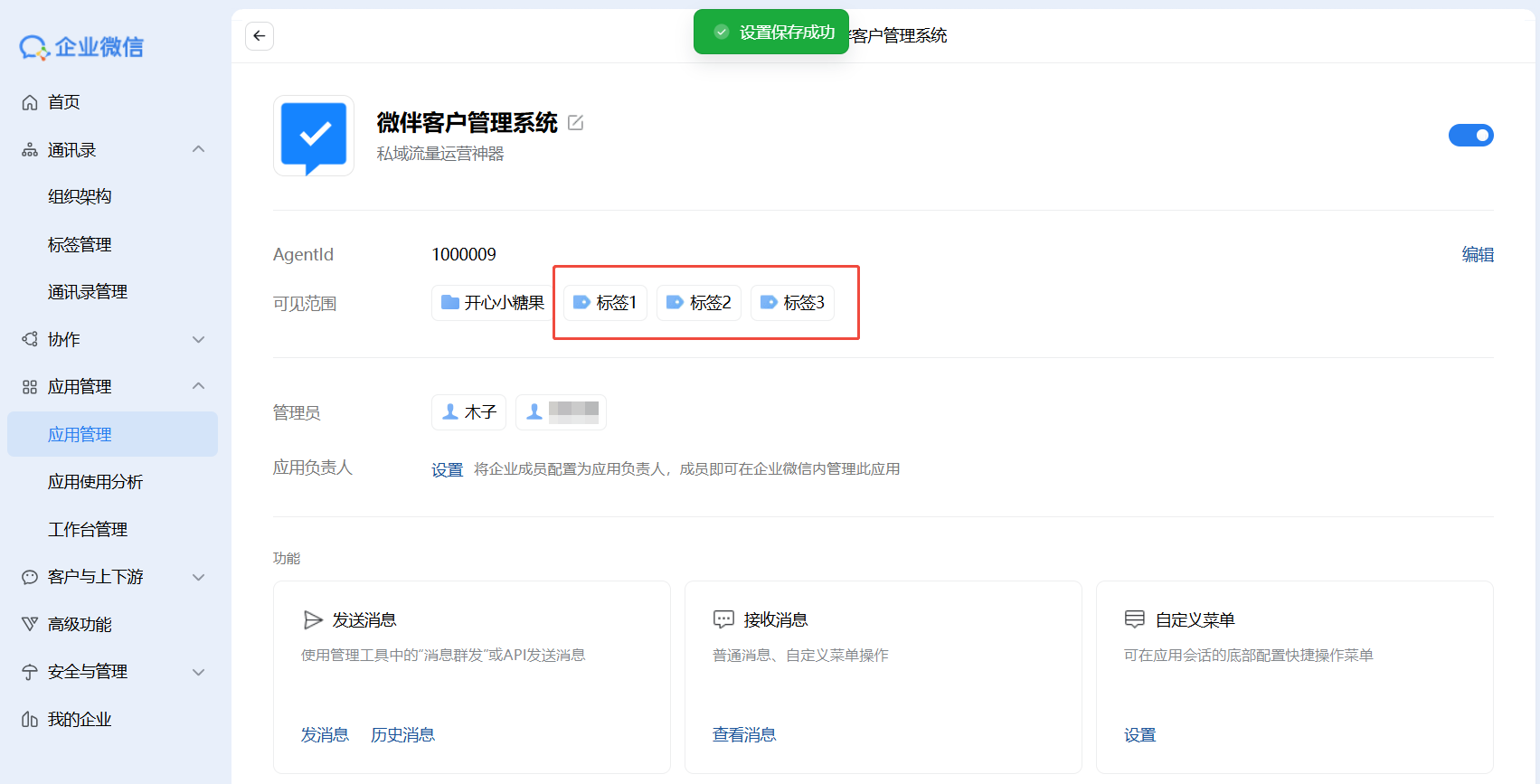Click the 编辑 link for visible range
Viewport: 1540px width, 784px height.
1477,255
